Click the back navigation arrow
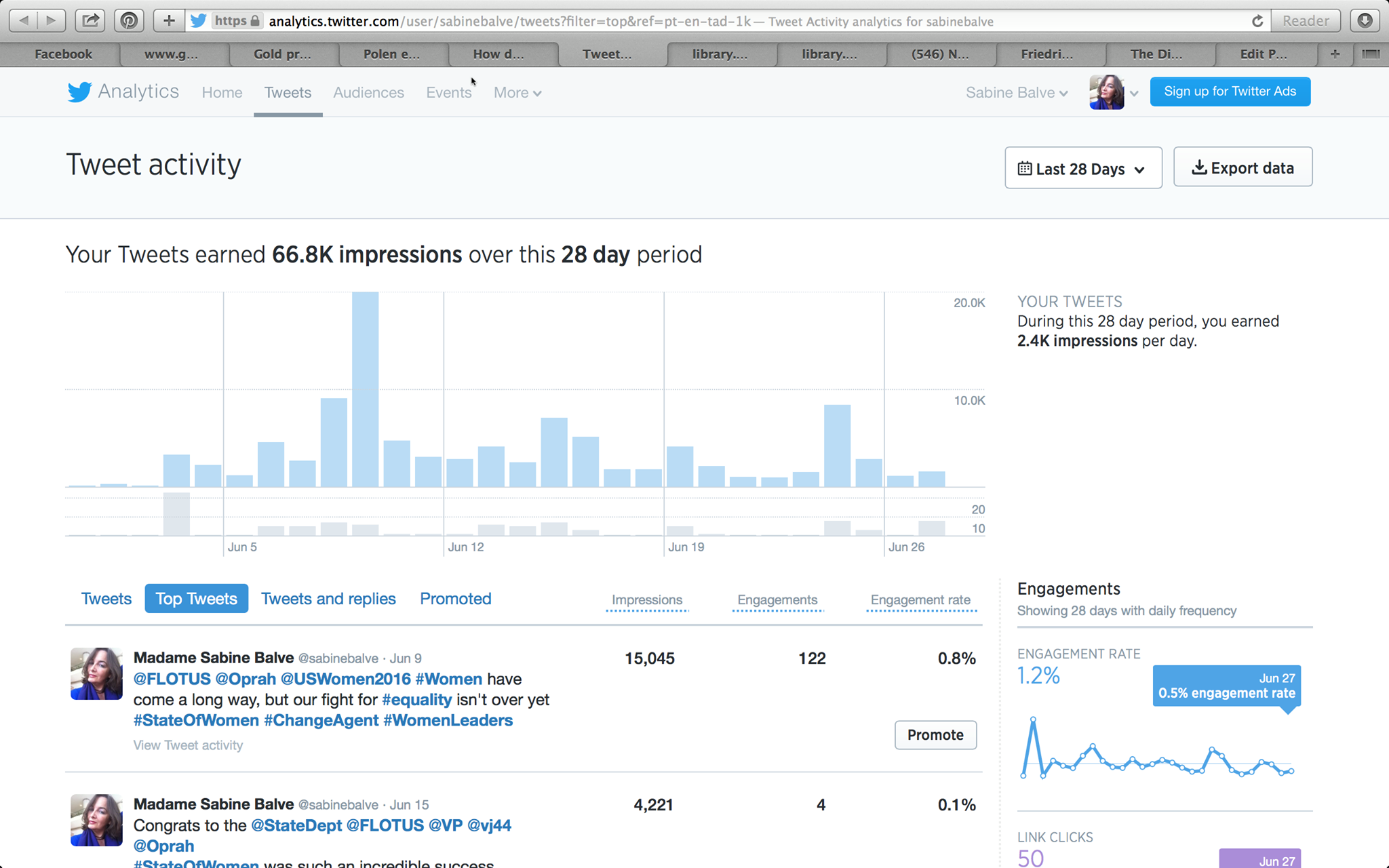 tap(25, 20)
